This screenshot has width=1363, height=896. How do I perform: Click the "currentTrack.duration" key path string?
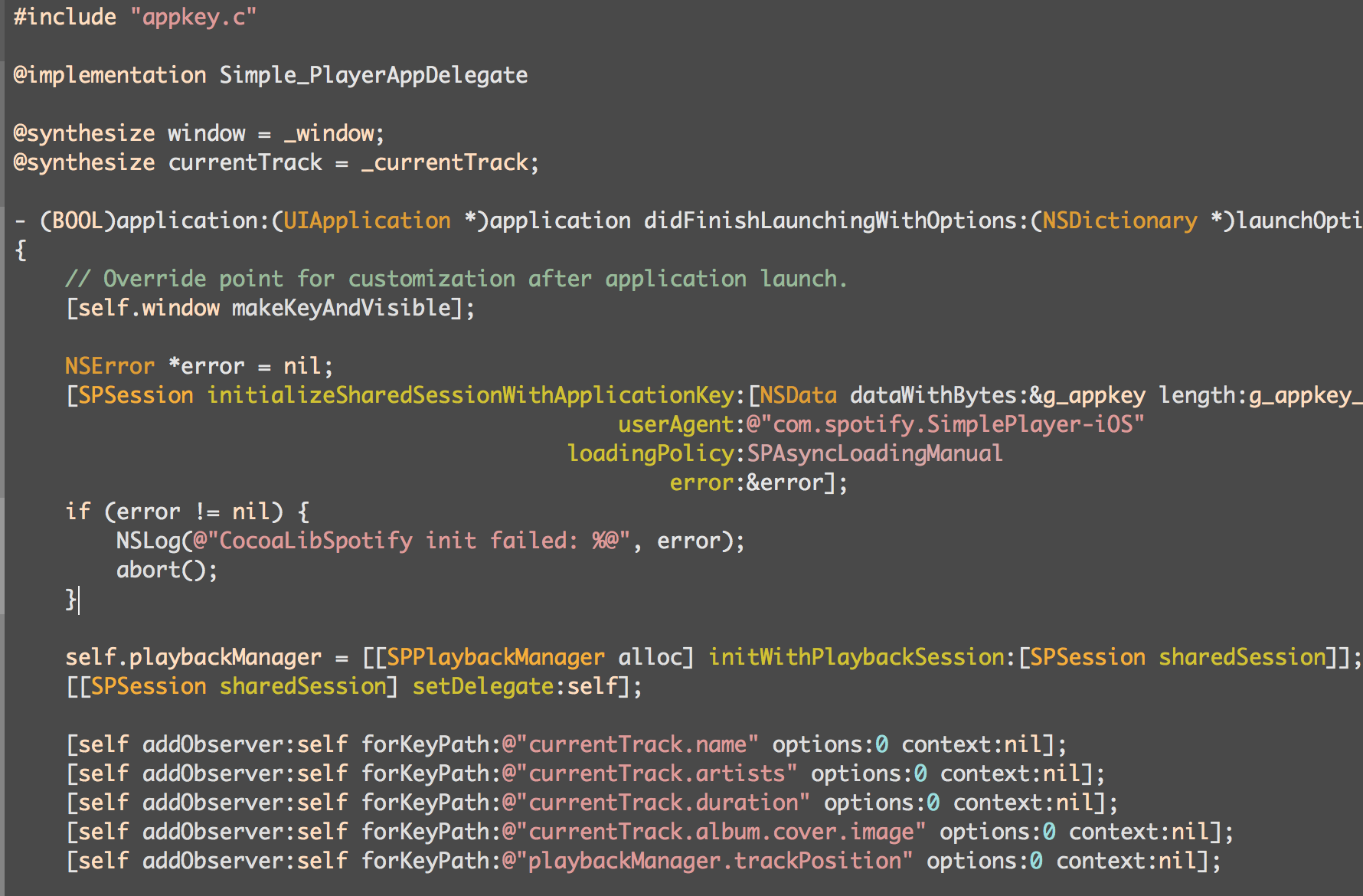(x=656, y=803)
